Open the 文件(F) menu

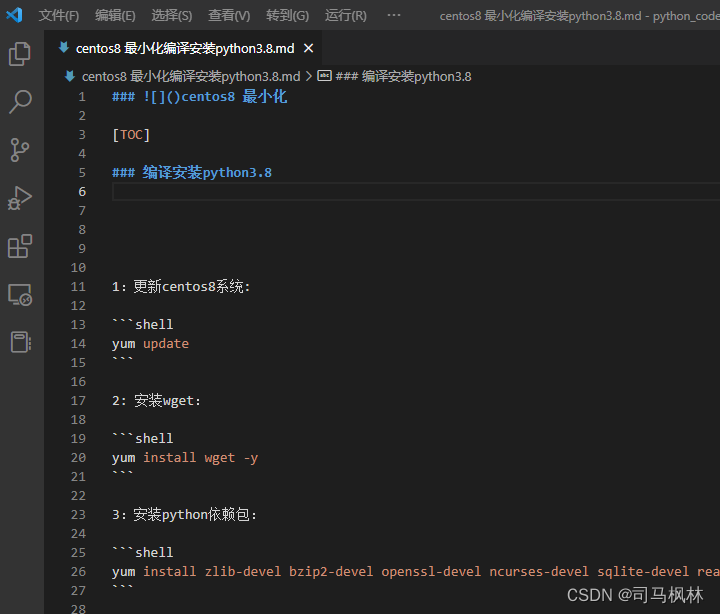tap(59, 16)
